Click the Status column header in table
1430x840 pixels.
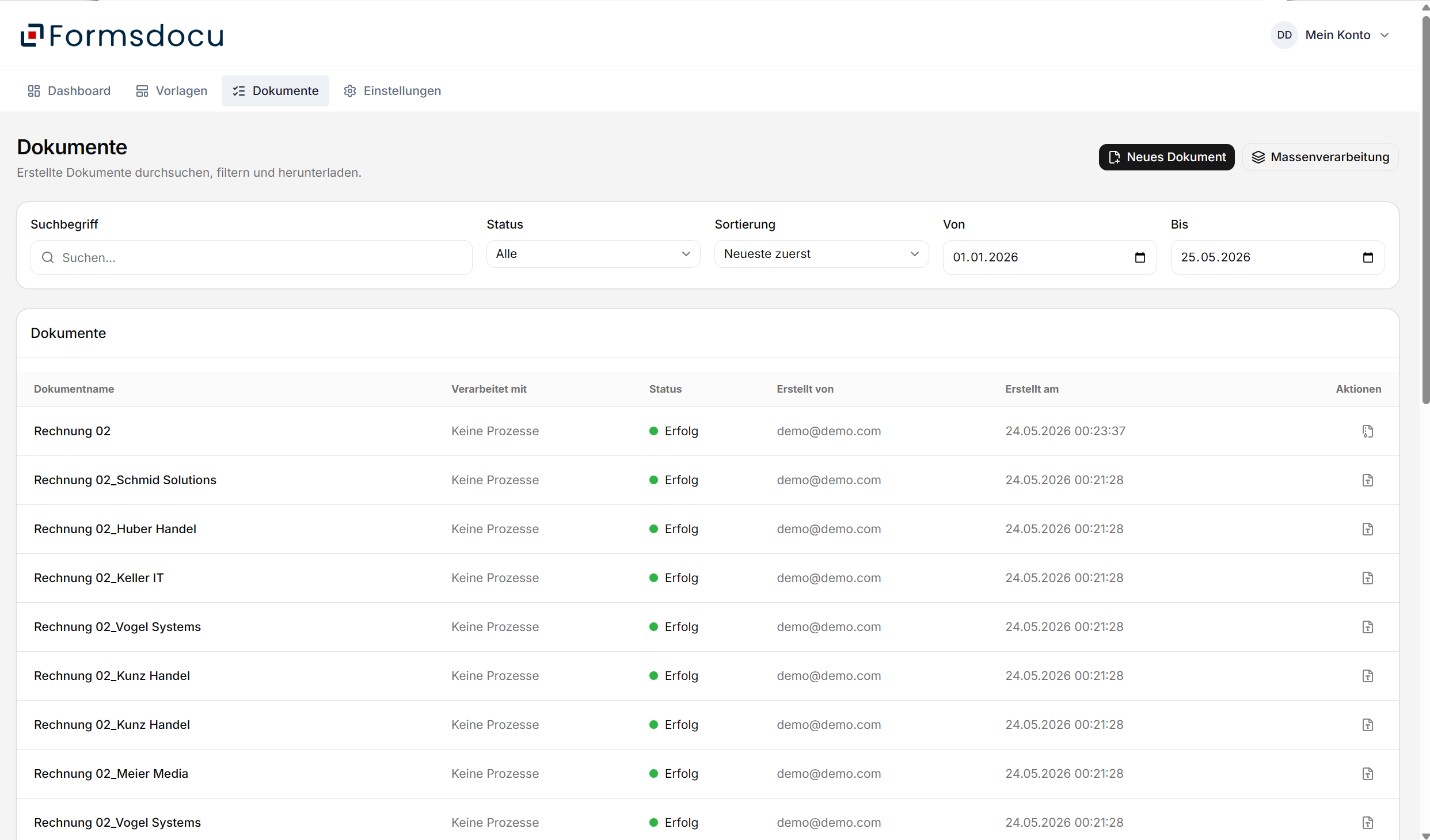tap(665, 389)
